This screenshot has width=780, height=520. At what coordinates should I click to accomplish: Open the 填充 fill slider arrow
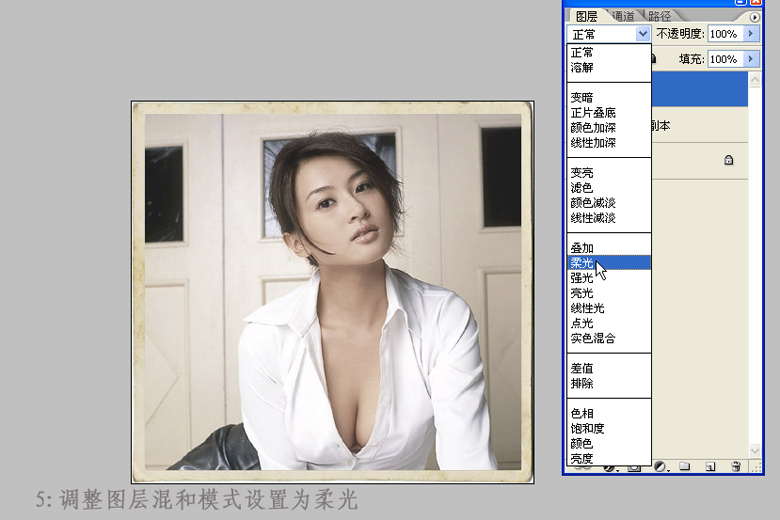point(751,59)
